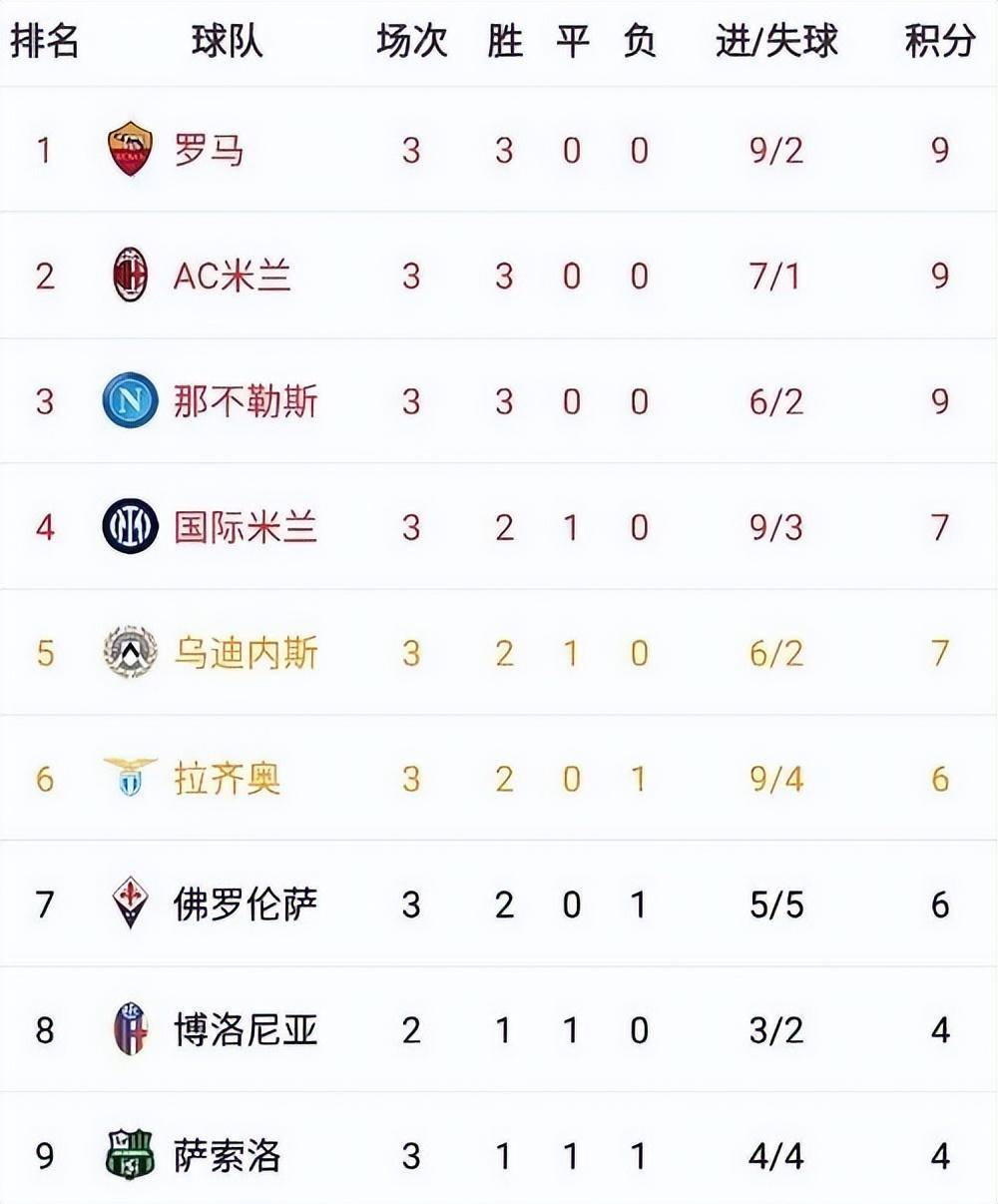Screen dimensions: 998x1204
Task: Click the Fiorentina club crest
Action: coord(130,903)
